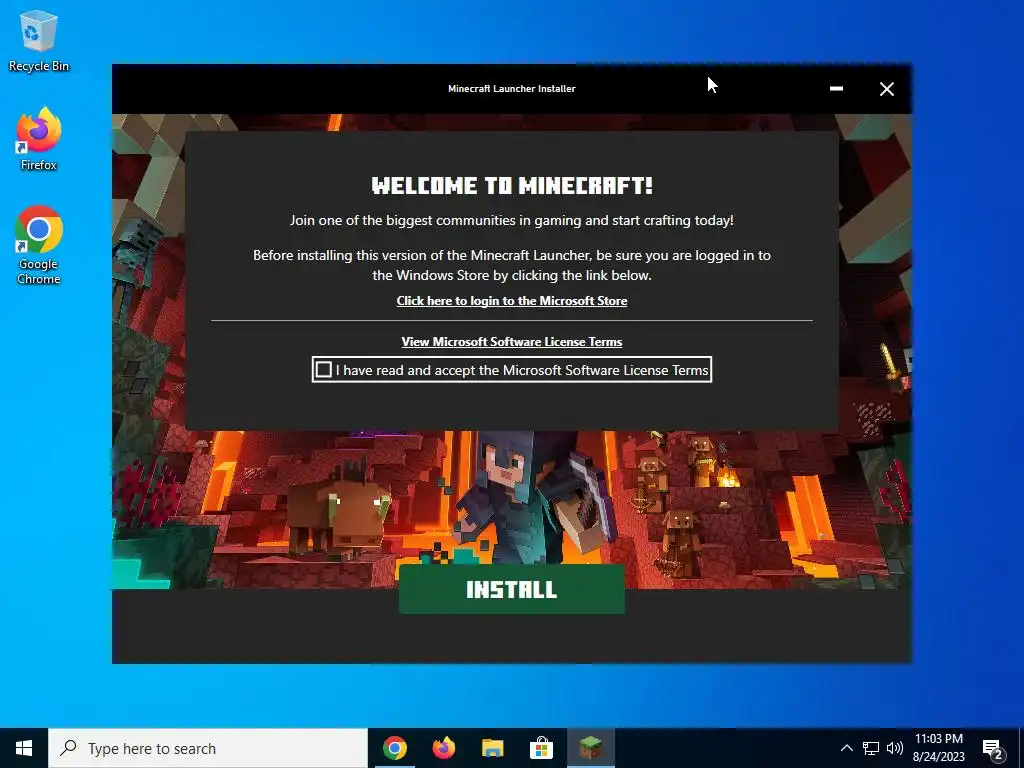Open the network status tray icon

point(871,748)
